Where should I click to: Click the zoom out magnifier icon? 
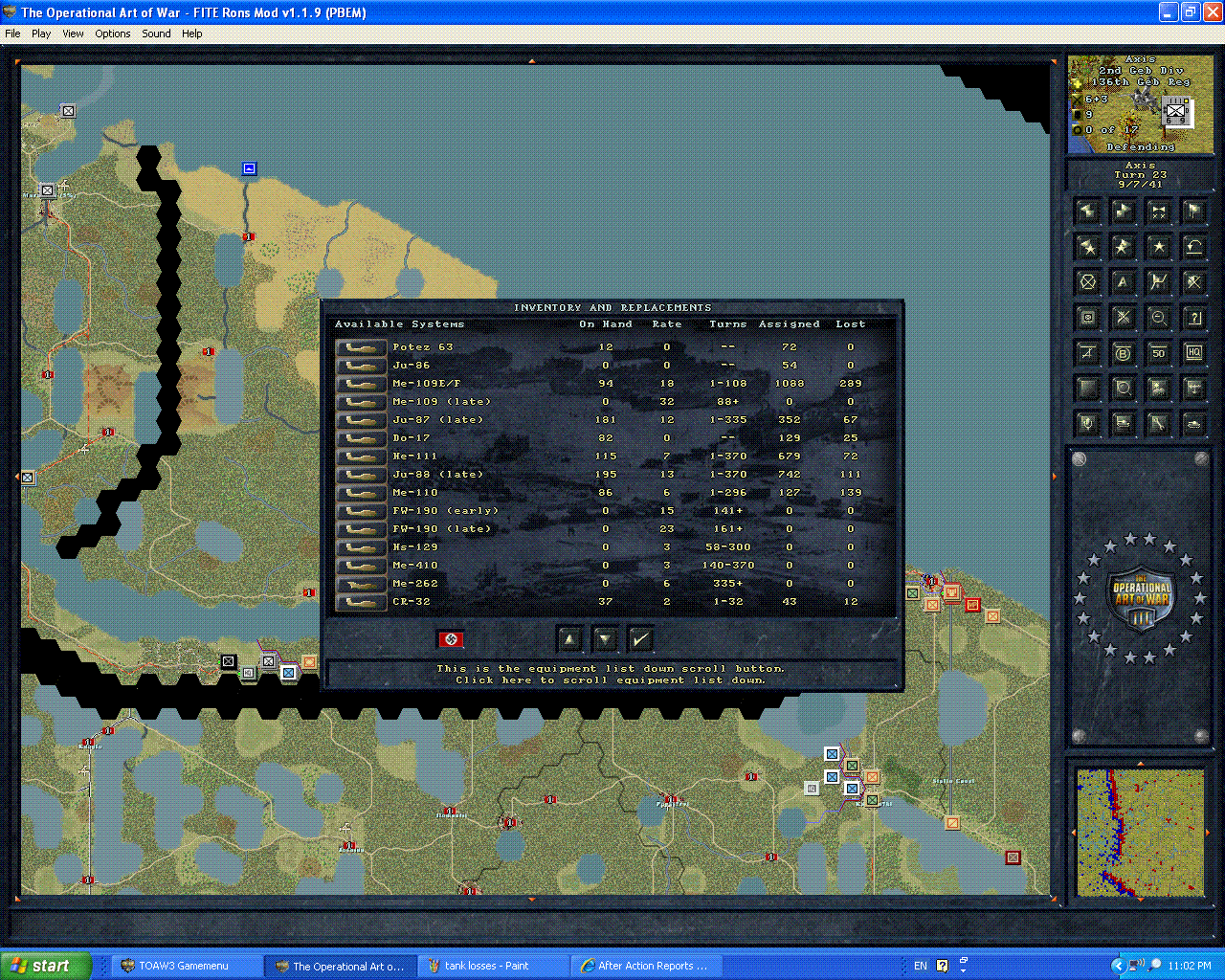[1158, 317]
